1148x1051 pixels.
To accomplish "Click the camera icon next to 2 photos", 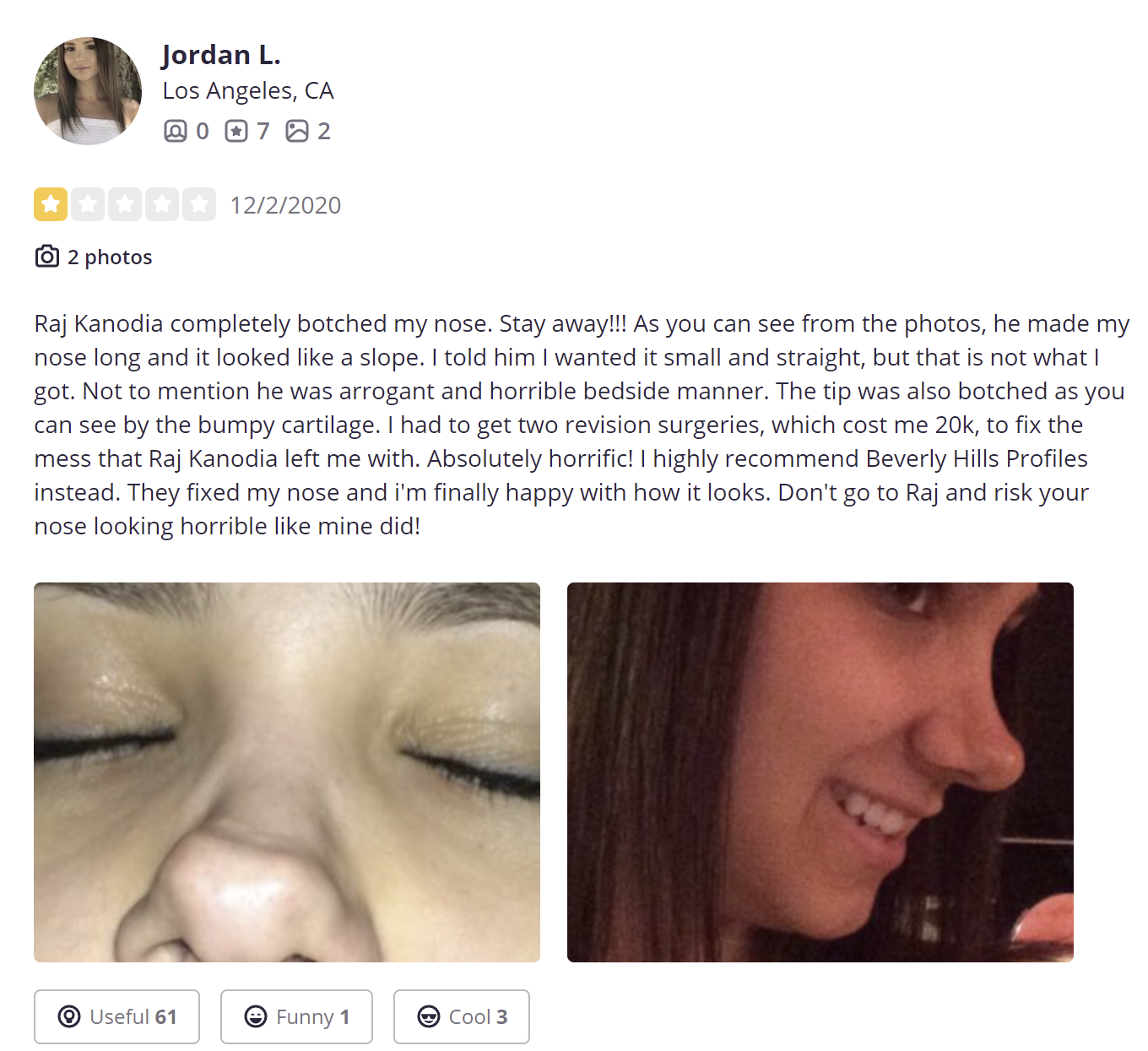I will (x=47, y=256).
